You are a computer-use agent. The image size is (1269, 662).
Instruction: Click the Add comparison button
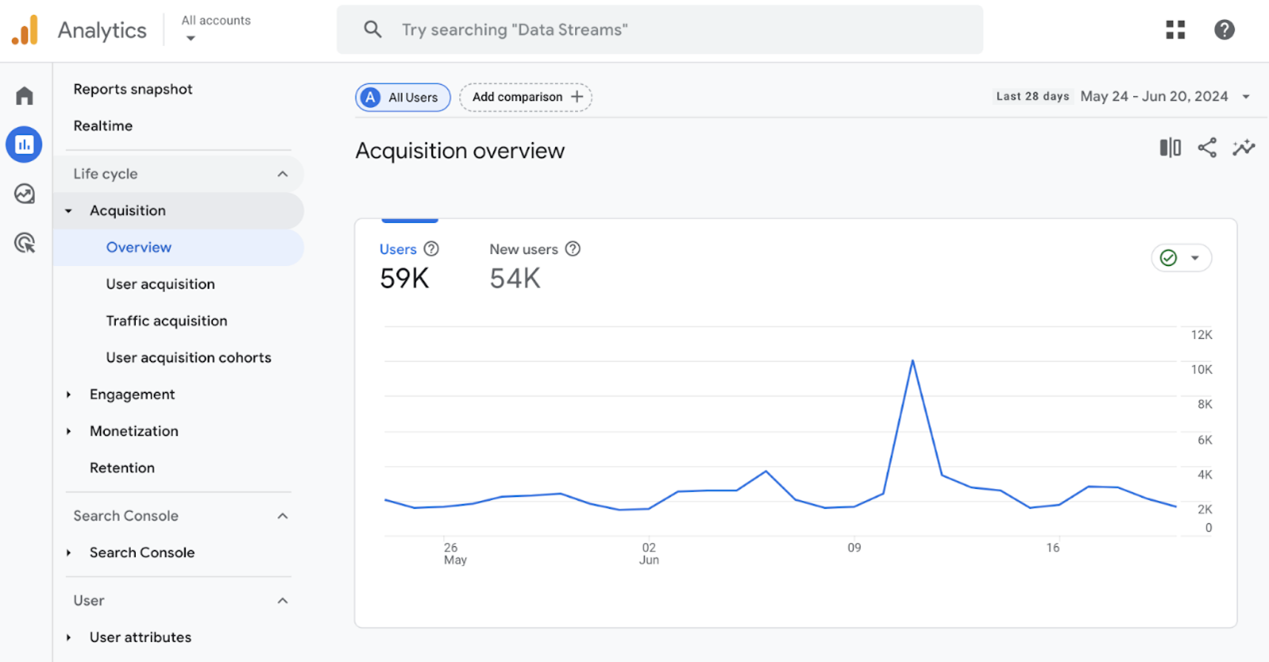(x=526, y=97)
